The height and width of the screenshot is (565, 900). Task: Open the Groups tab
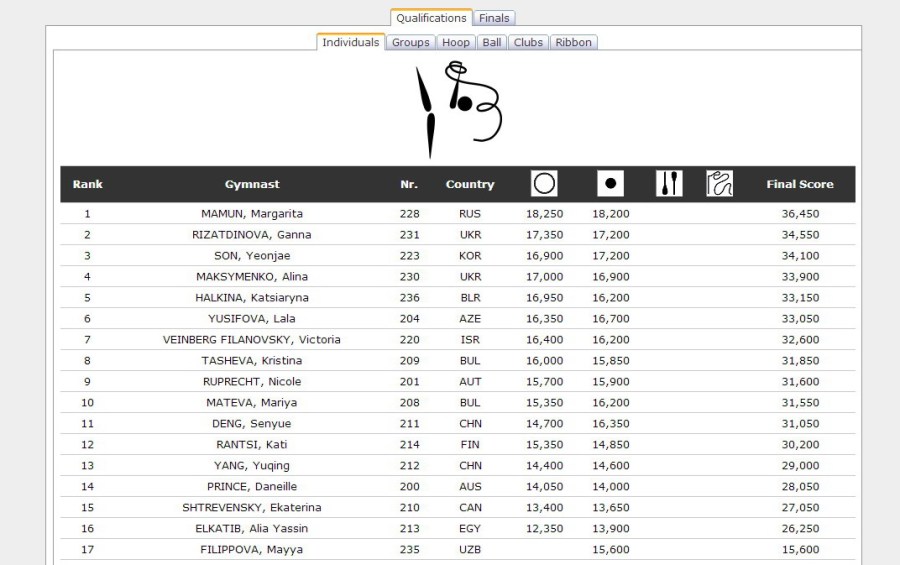click(410, 42)
